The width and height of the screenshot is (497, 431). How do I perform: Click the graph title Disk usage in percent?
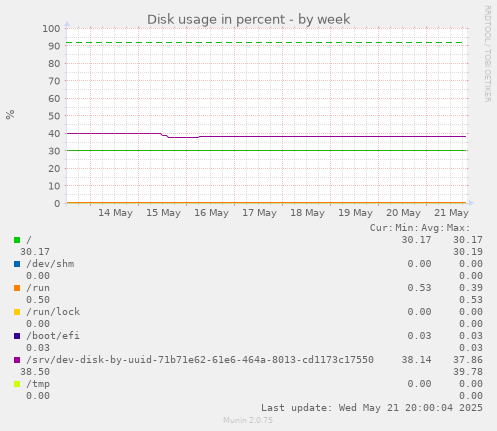pos(249,20)
